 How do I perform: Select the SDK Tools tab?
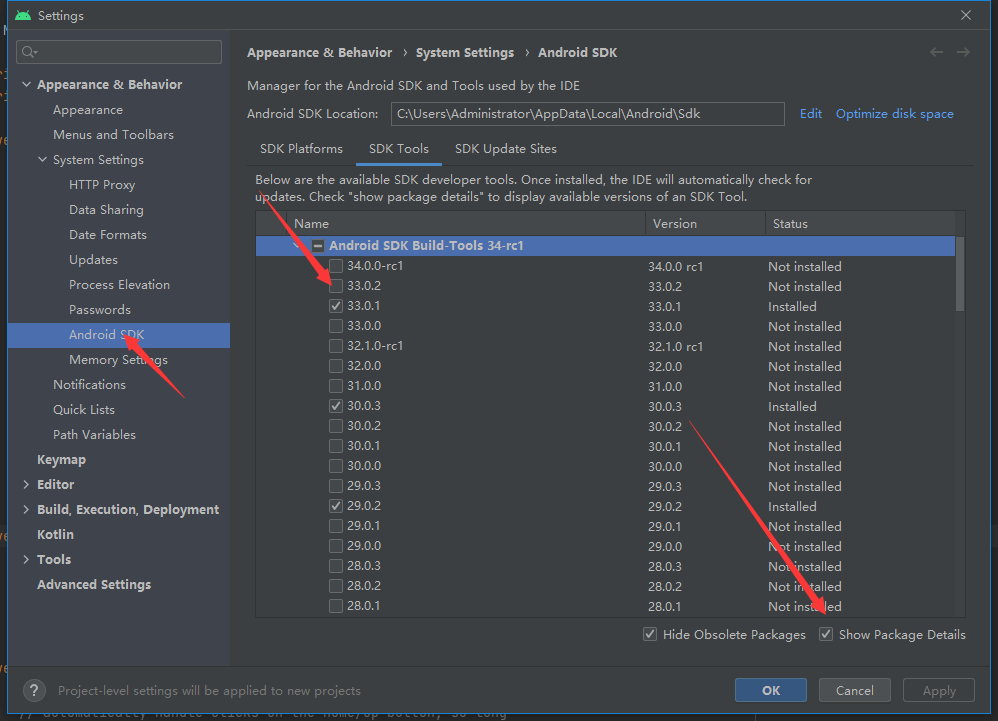click(x=399, y=149)
